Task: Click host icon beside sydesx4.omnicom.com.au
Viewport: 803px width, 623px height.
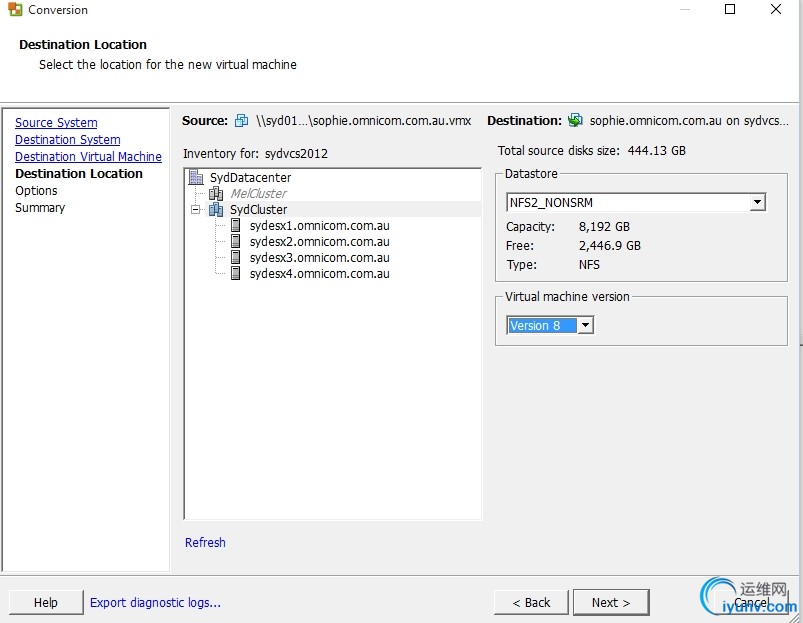Action: (x=236, y=273)
